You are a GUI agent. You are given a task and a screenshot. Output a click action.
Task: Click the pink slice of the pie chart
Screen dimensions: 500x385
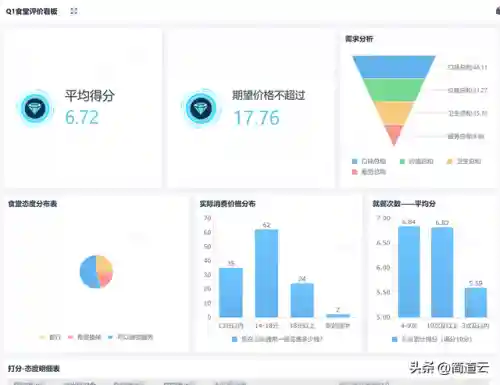[x=106, y=279]
